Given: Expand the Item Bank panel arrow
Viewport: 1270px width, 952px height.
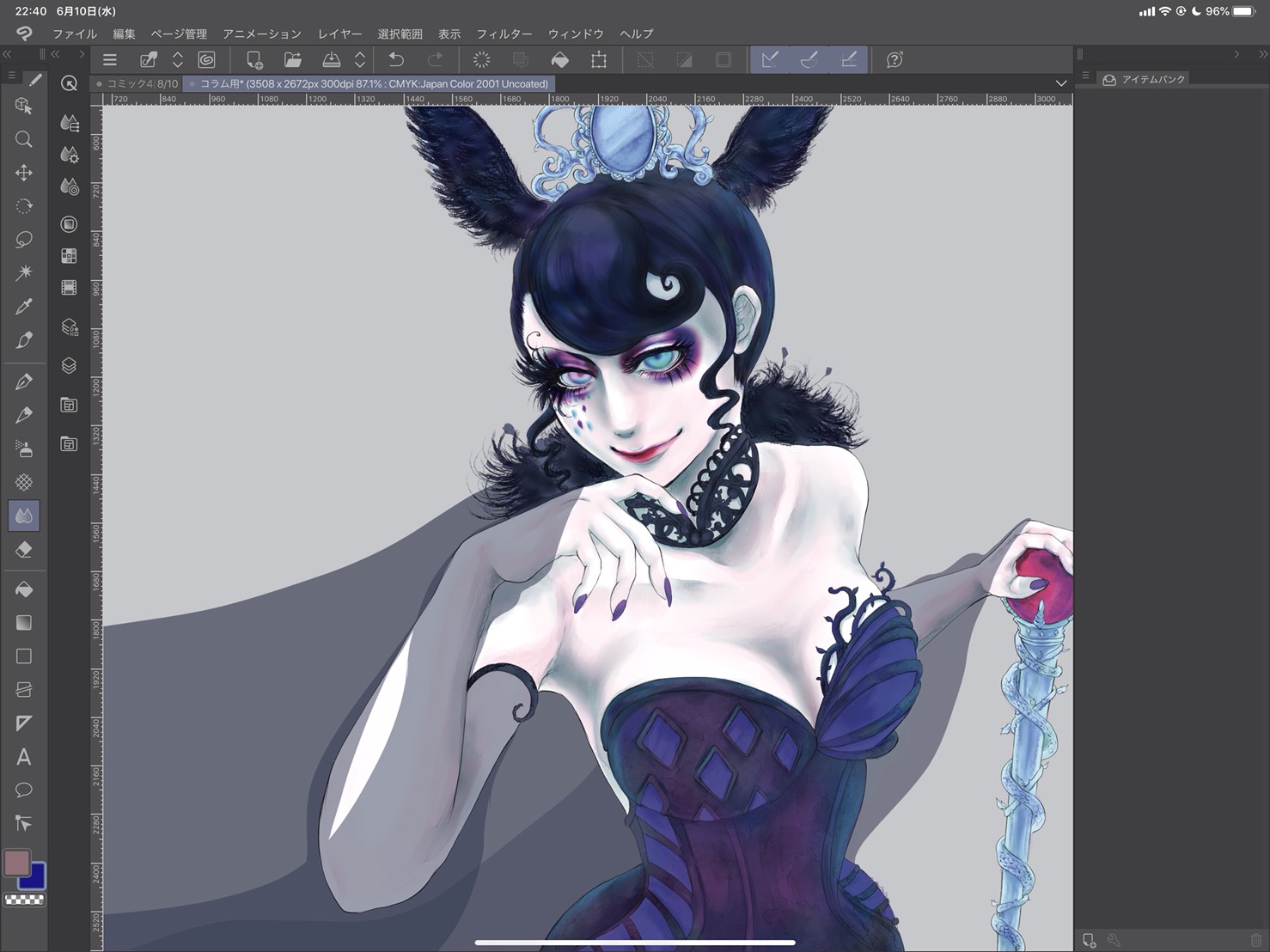Looking at the screenshot, I should point(1236,54).
